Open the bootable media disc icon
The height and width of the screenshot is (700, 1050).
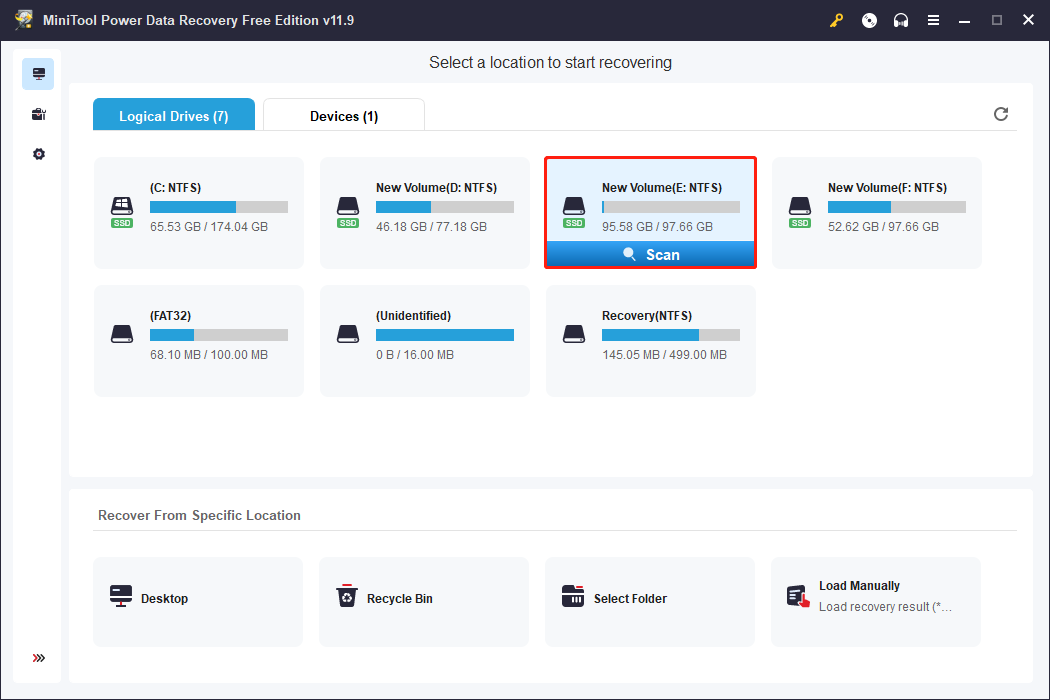[x=869, y=20]
